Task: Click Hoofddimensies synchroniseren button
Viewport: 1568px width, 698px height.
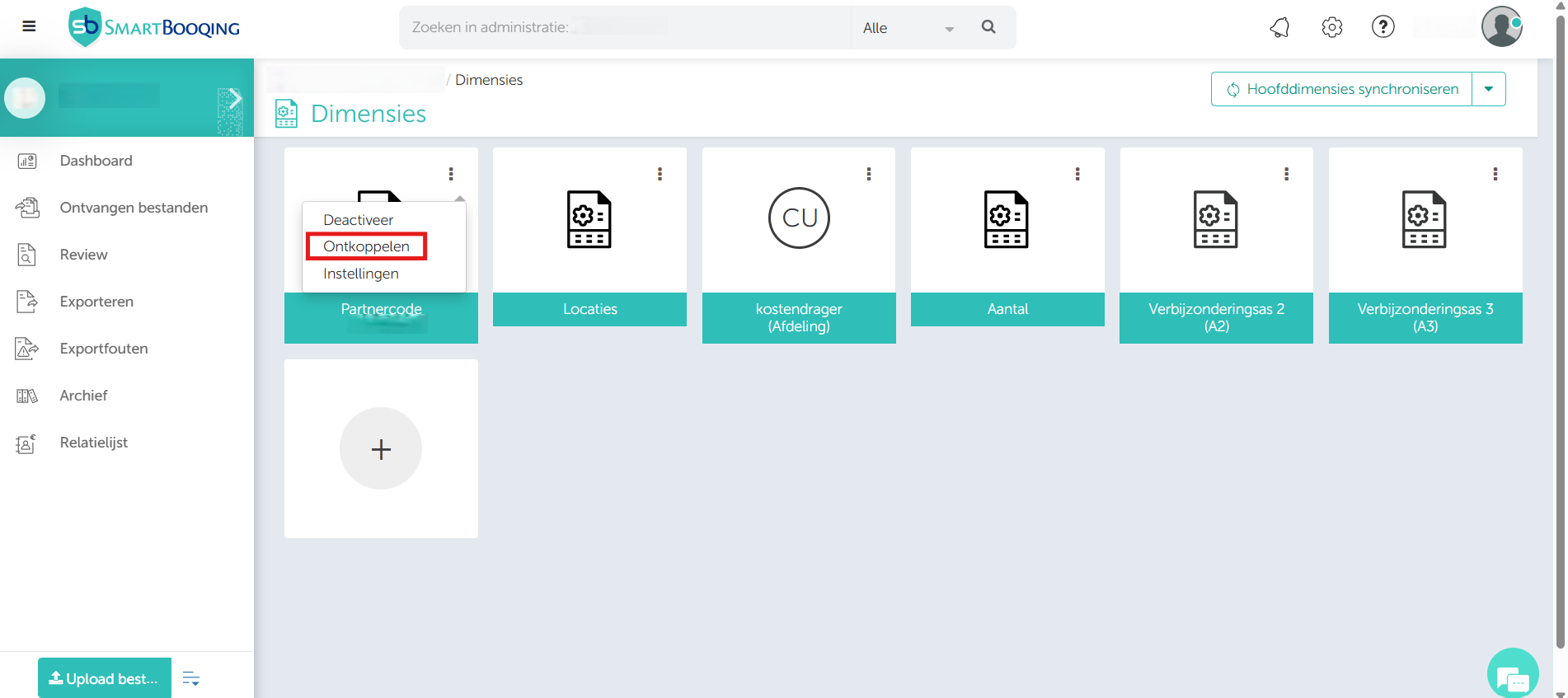Action: (1341, 89)
